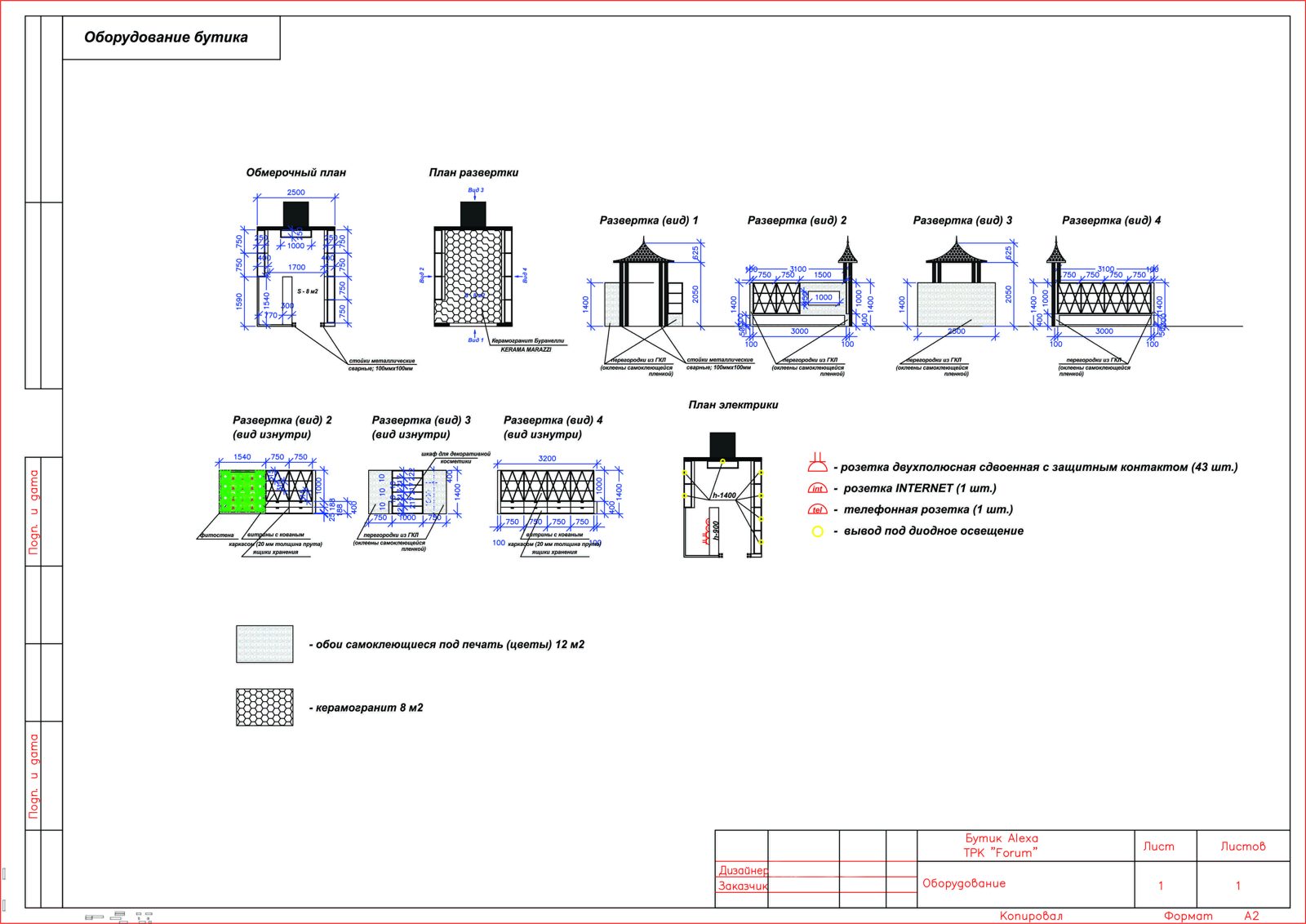Click the "План электрики" heading
1306x924 pixels.
pyautogui.click(x=733, y=405)
